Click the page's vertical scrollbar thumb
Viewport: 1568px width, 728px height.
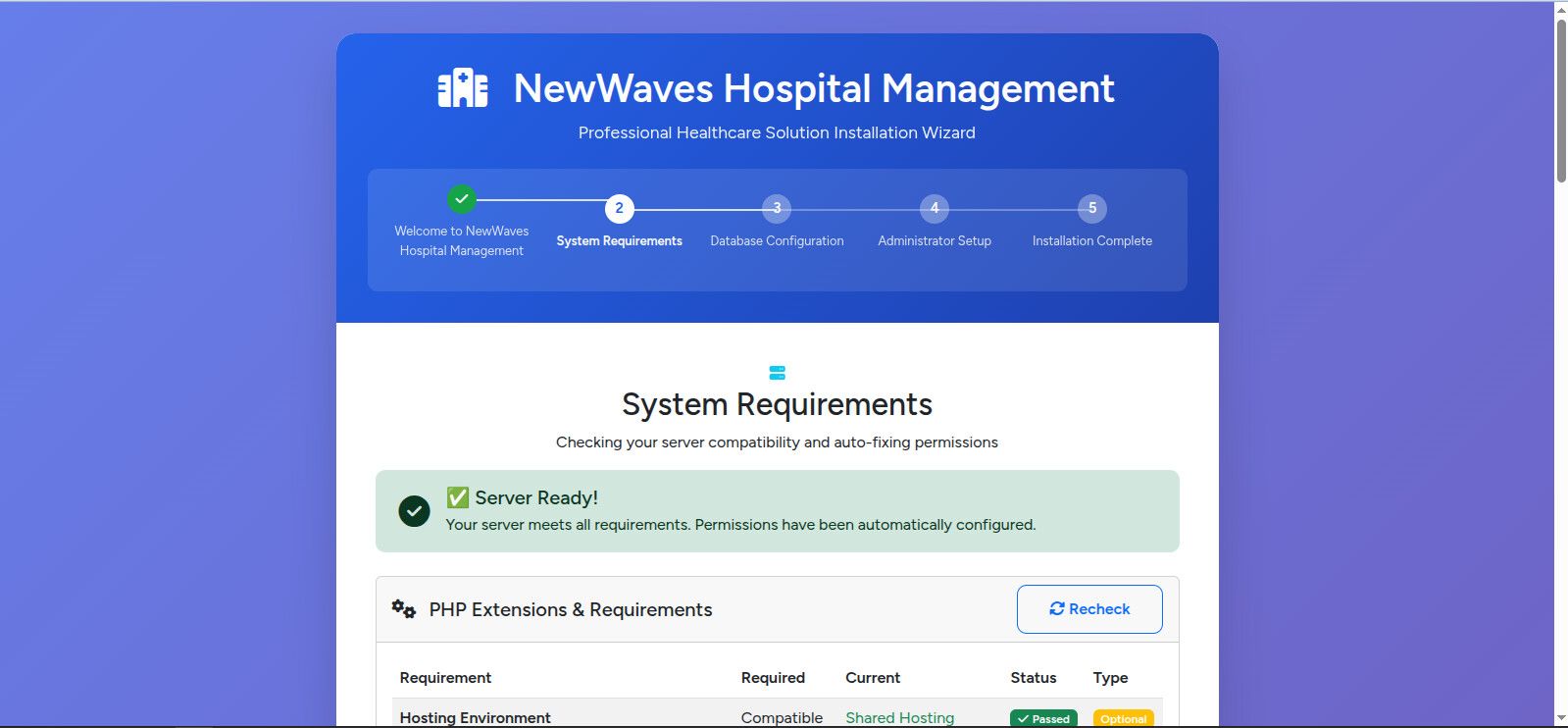[1561, 98]
